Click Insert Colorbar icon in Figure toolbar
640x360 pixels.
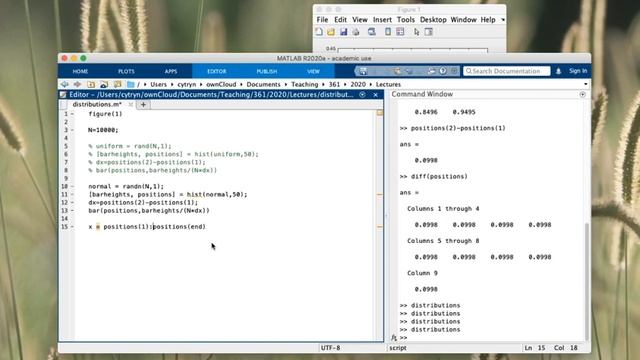388,32
